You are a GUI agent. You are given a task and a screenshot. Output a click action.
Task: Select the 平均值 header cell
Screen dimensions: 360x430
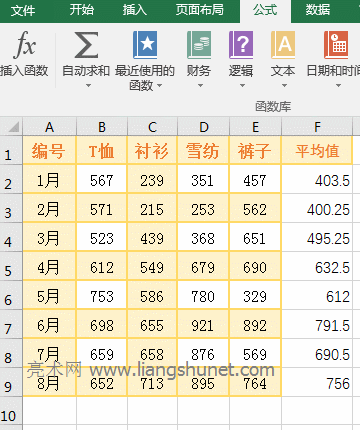tap(317, 151)
